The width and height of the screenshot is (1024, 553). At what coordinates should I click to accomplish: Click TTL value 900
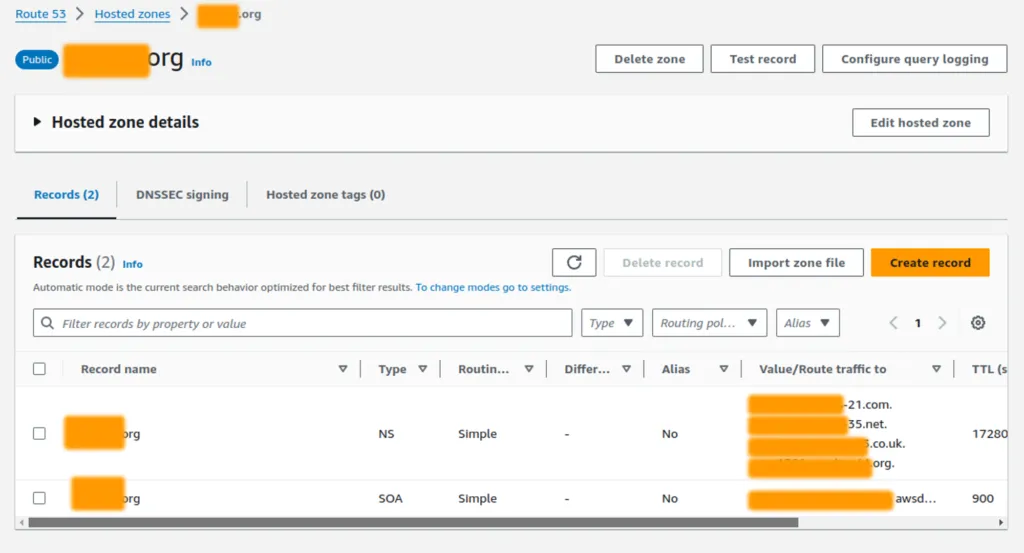983,498
